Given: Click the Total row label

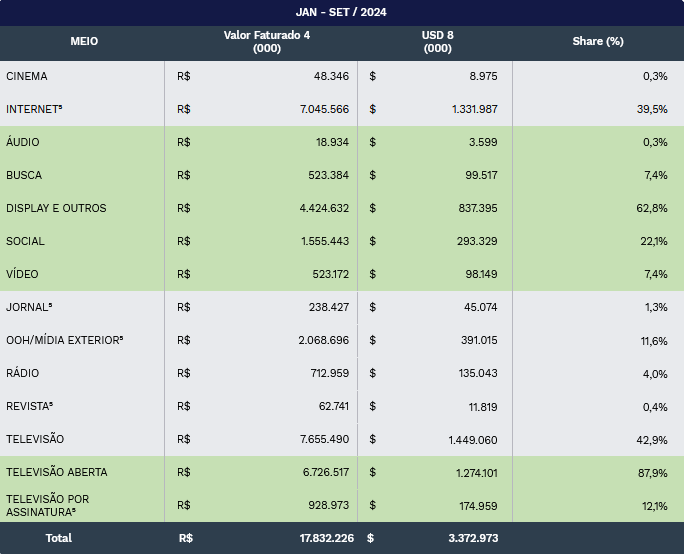Looking at the screenshot, I should [x=58, y=538].
